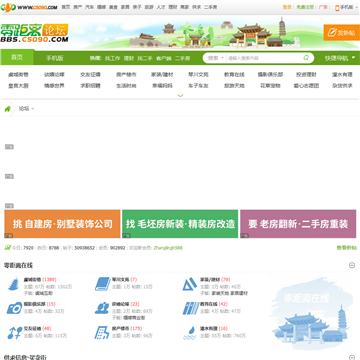Open the camera icon for 摄影俱乐部 board
This screenshot has width=360, height=360.
[14, 308]
